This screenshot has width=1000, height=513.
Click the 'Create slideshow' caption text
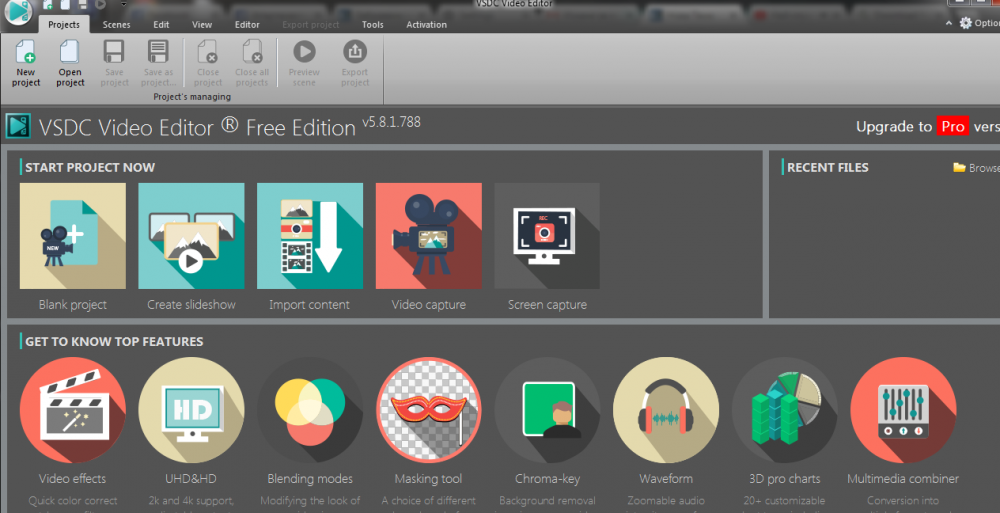tap(191, 305)
